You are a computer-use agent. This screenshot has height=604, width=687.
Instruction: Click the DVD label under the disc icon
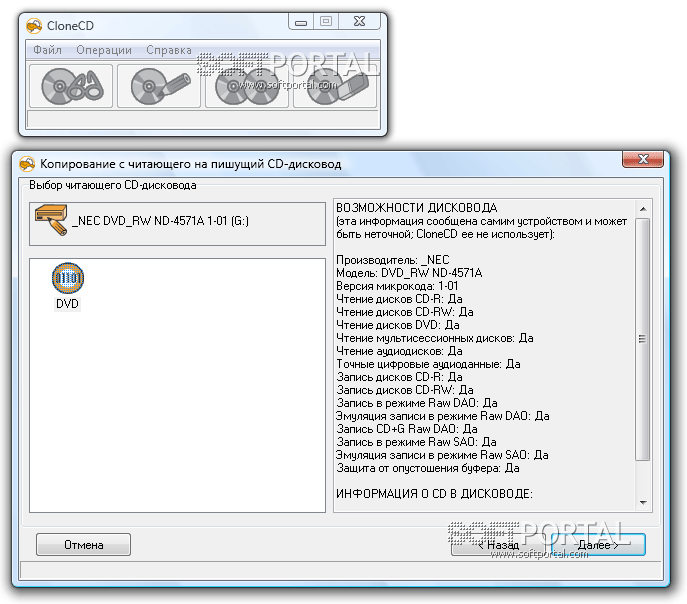coord(67,304)
